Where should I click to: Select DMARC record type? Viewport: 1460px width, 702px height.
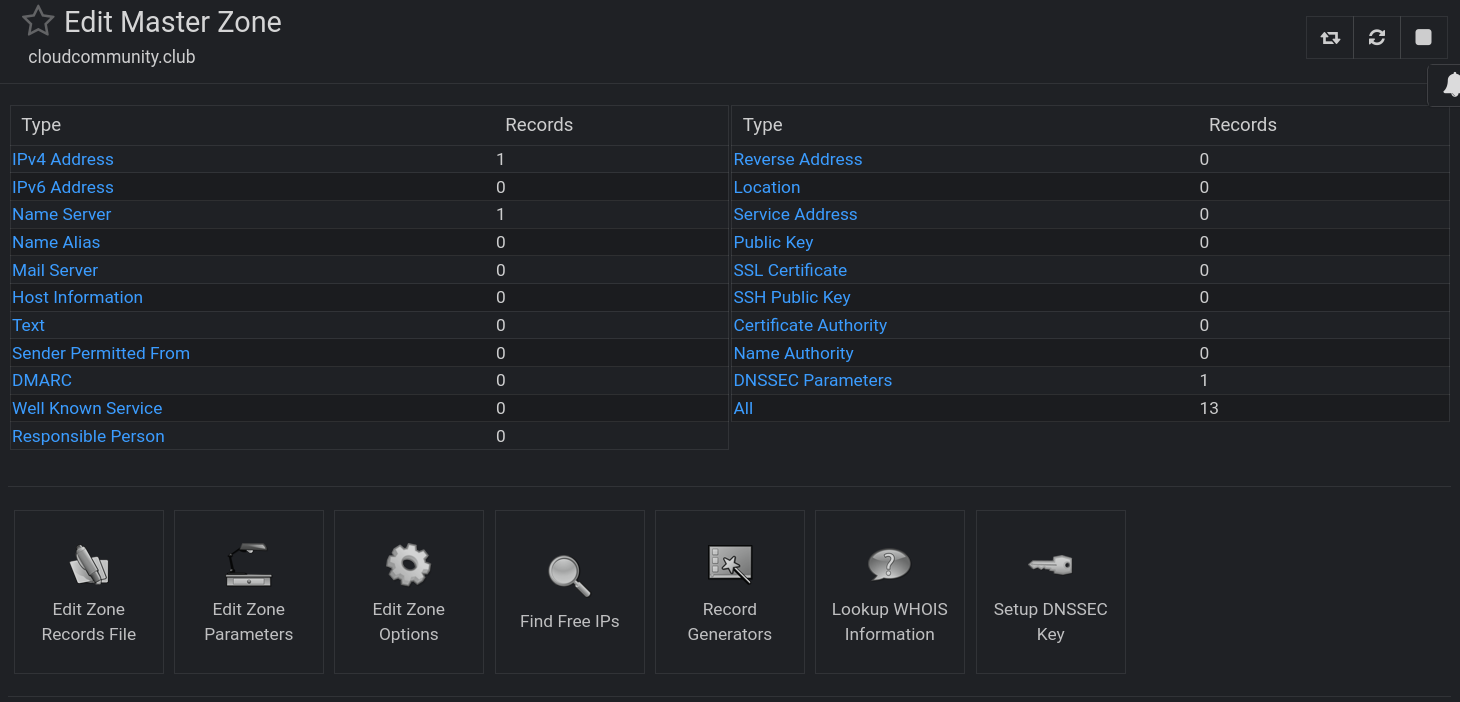click(x=42, y=380)
